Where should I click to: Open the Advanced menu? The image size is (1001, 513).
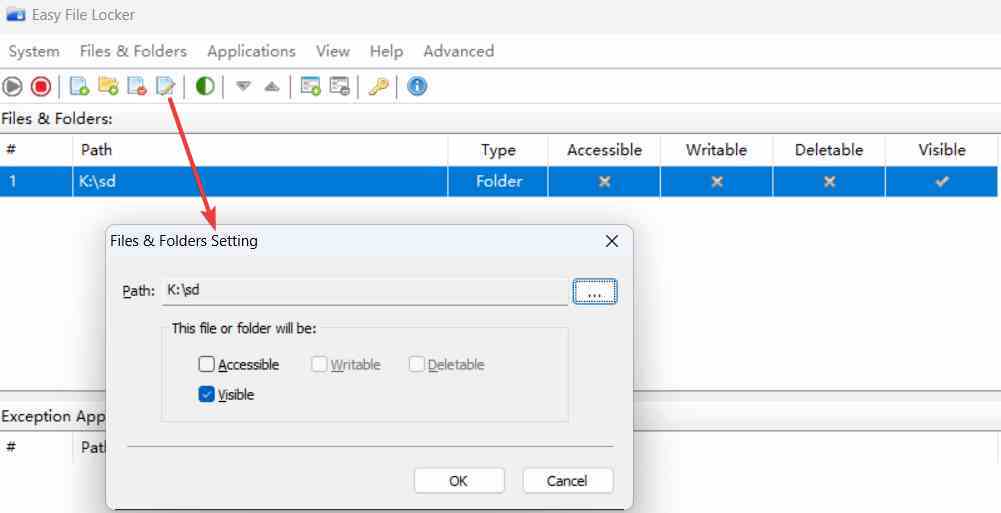[458, 51]
